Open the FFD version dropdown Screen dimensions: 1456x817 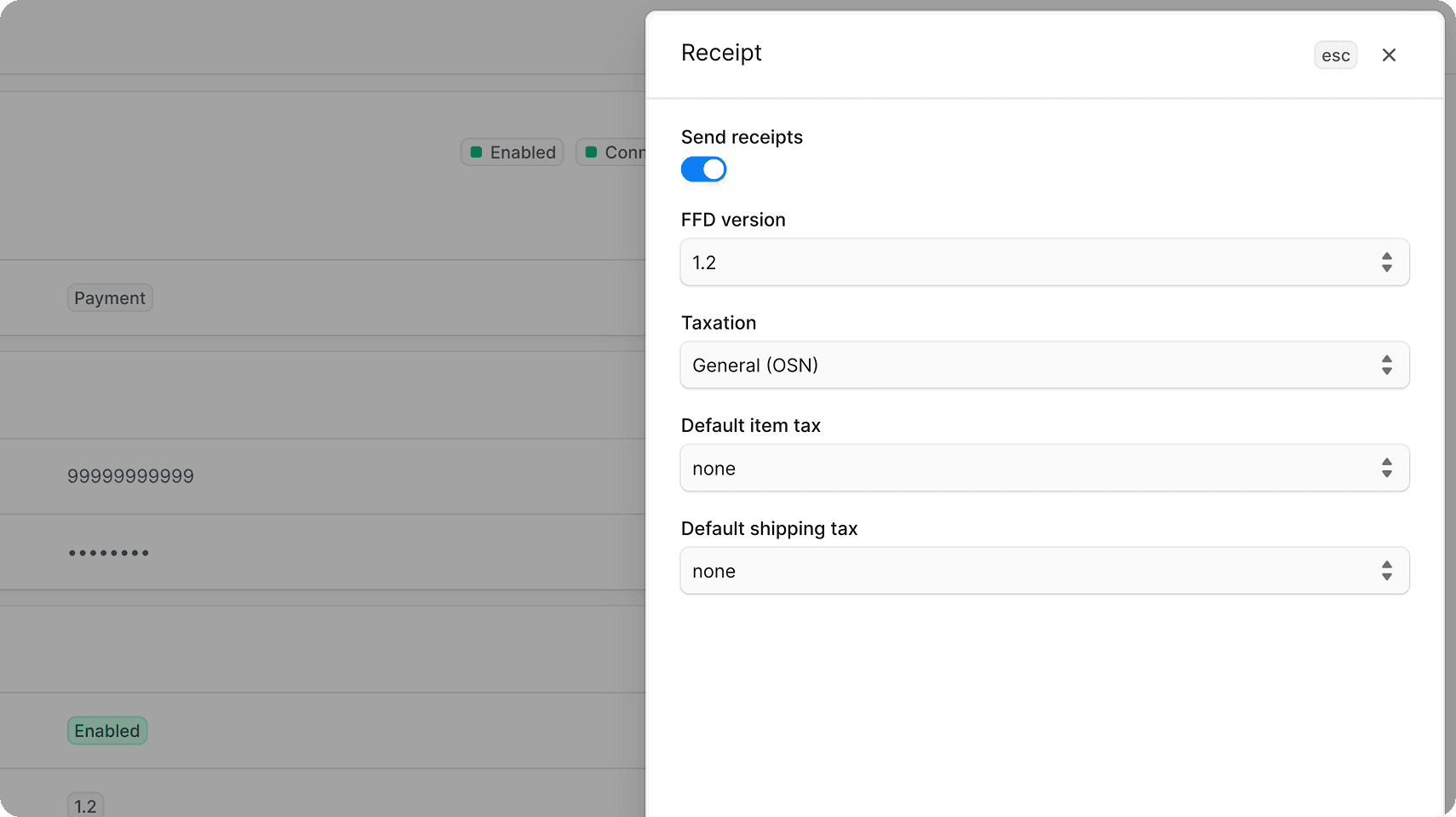[x=1045, y=262]
